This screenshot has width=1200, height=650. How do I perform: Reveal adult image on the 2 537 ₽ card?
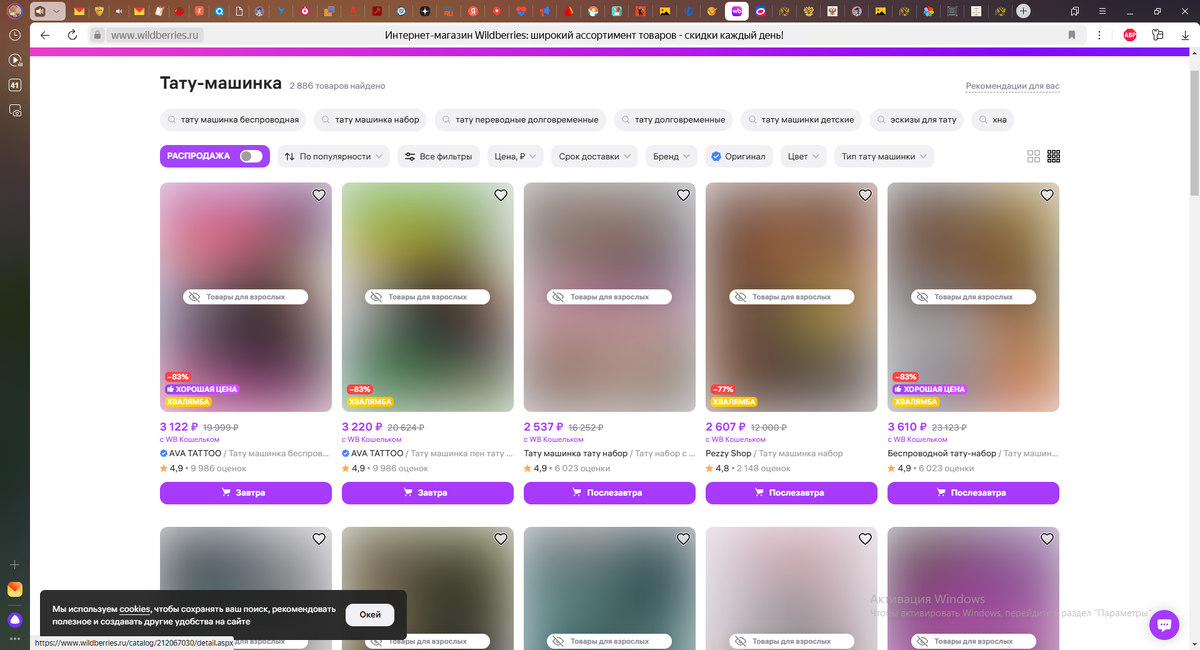[610, 297]
